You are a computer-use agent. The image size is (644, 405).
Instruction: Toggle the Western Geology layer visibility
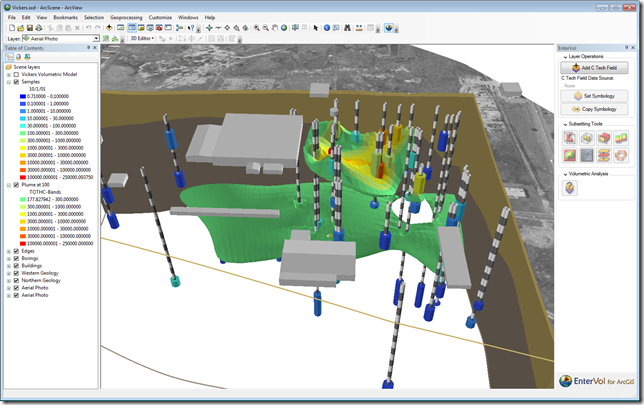point(15,273)
